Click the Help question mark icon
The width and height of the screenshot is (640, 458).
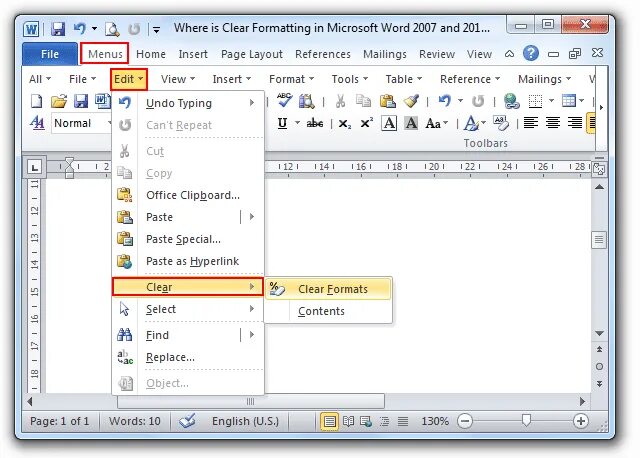coord(531,53)
